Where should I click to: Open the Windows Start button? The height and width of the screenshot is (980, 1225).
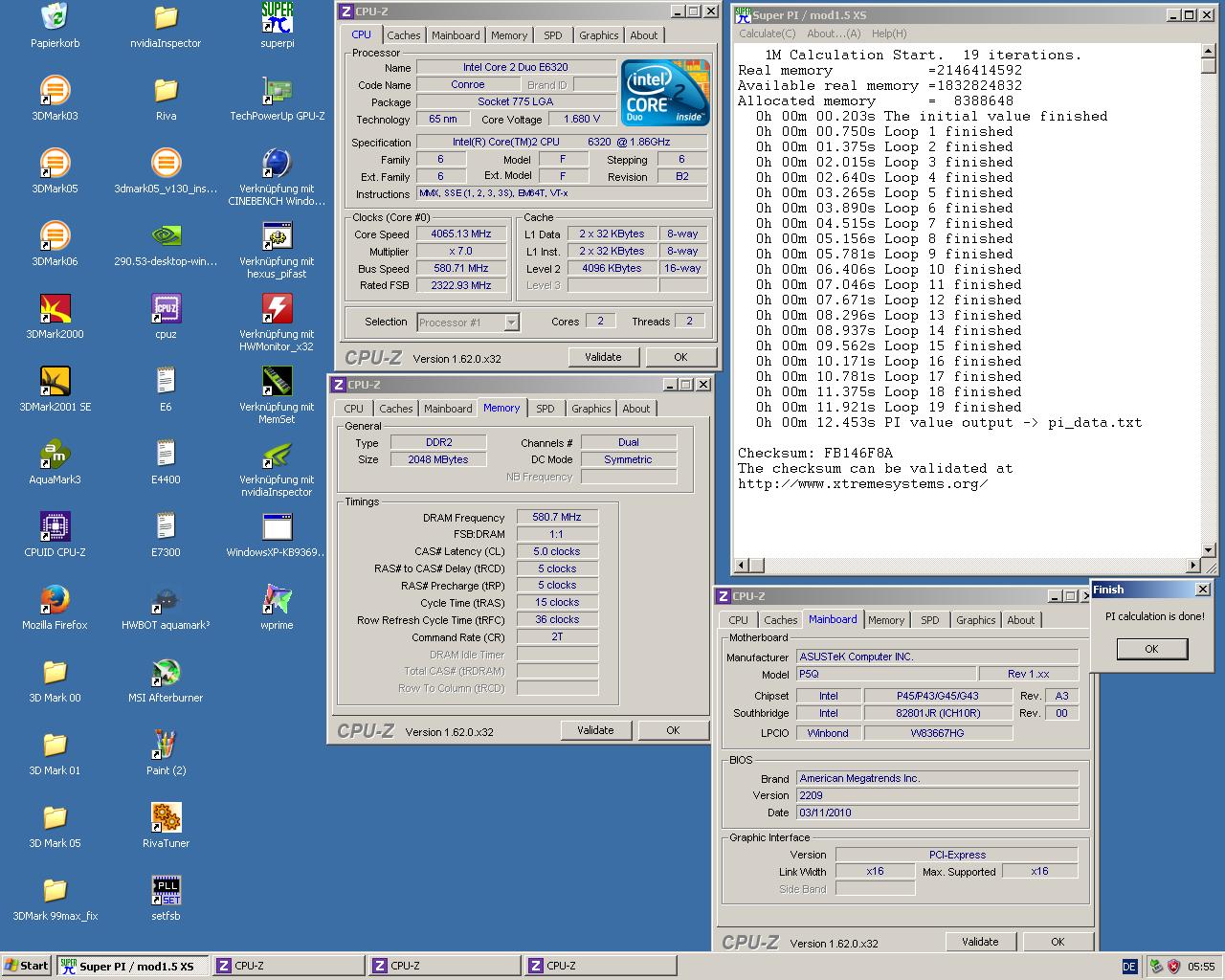[x=27, y=966]
